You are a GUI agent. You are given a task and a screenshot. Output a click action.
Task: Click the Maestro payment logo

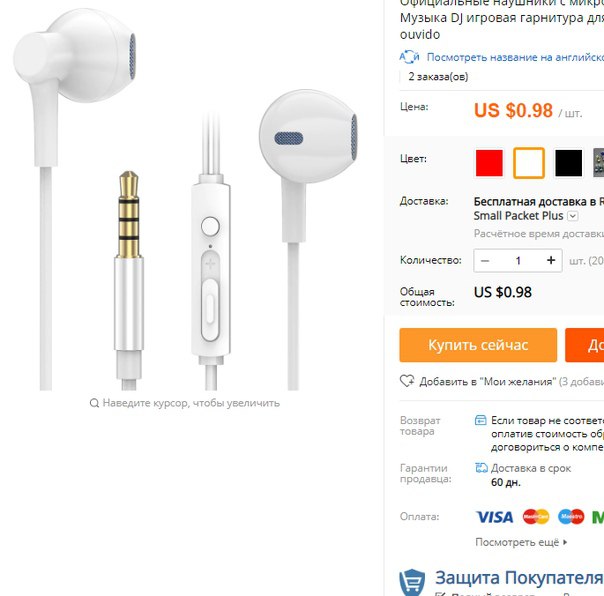click(x=571, y=517)
